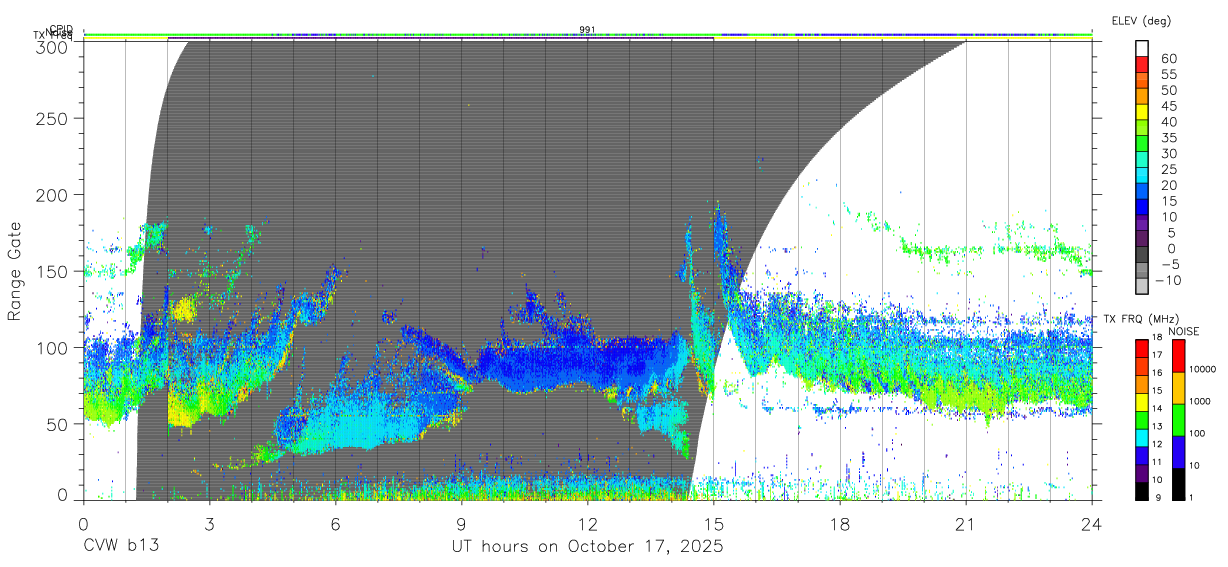Click the ELEV scale label 60
The image size is (1228, 567).
[1169, 59]
